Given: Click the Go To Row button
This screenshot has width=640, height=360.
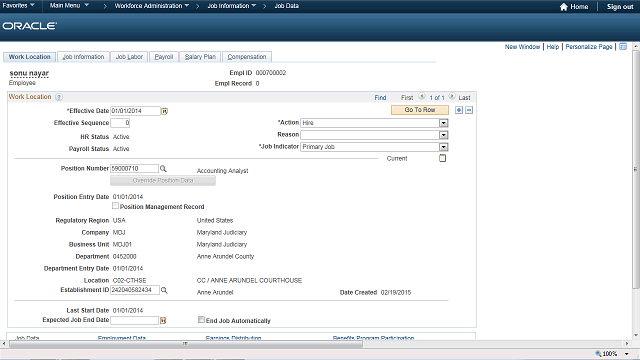Looking at the screenshot, I should point(420,110).
